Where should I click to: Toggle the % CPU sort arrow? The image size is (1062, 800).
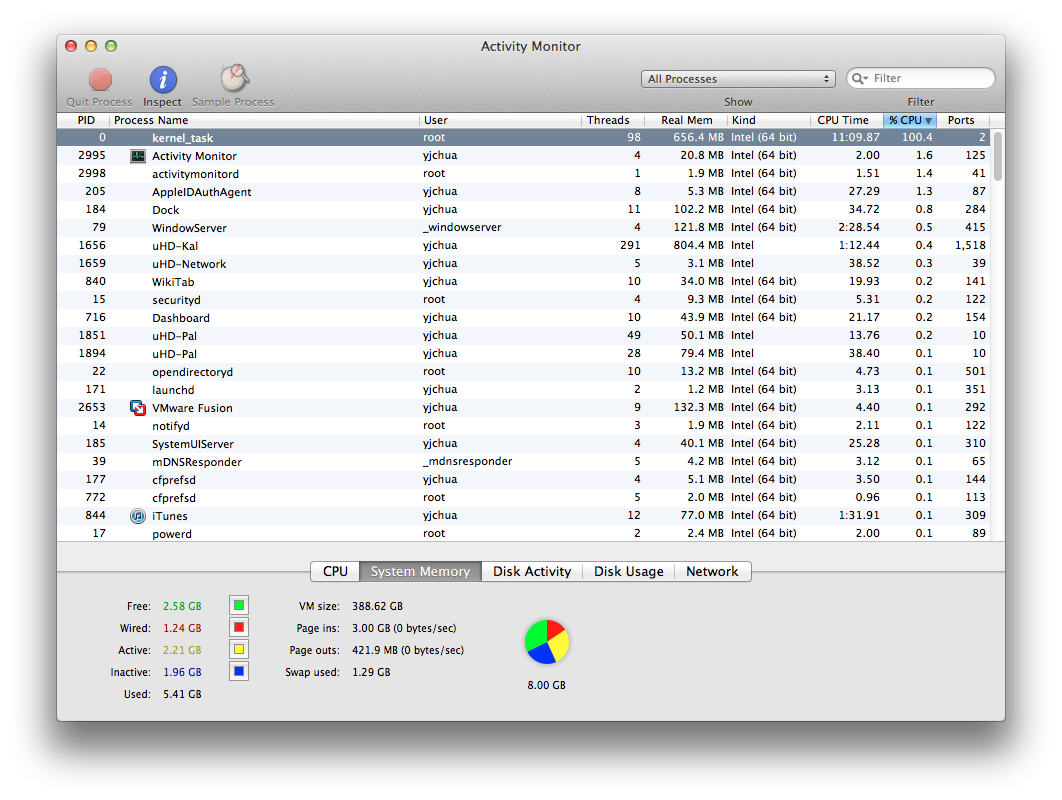(x=928, y=121)
